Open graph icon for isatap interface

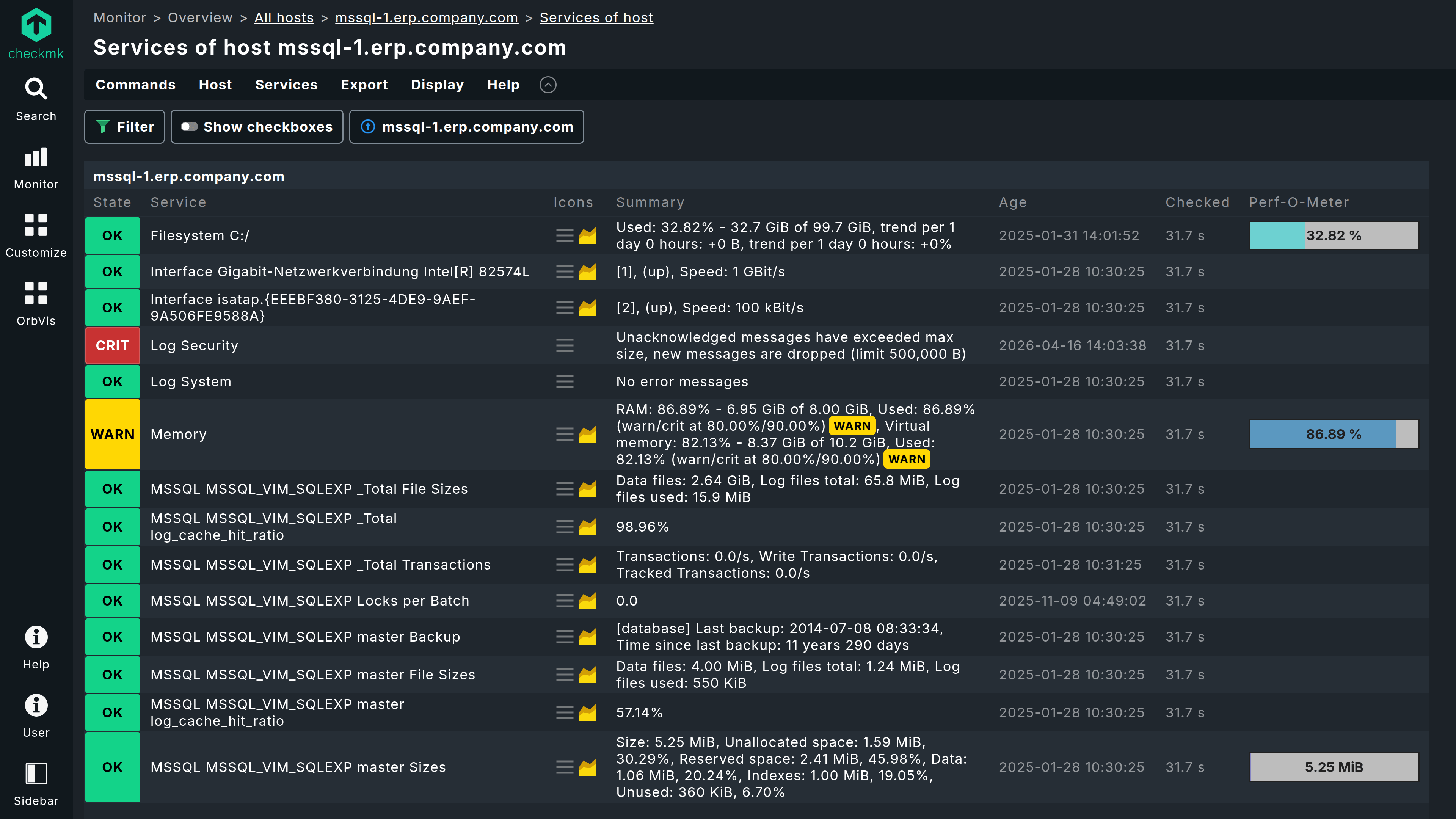587,308
